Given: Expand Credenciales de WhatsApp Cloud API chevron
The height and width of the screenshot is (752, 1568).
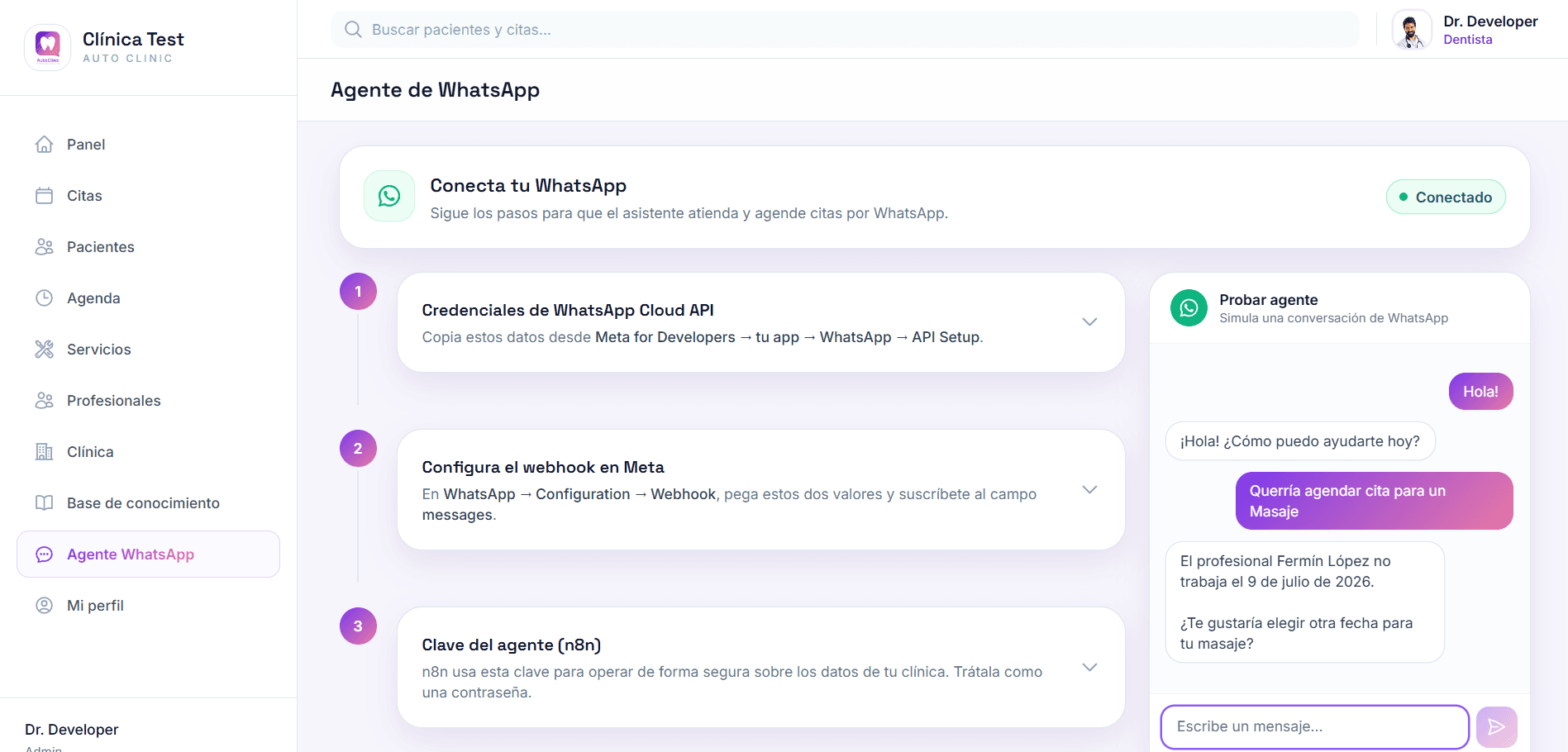Looking at the screenshot, I should coord(1089,322).
